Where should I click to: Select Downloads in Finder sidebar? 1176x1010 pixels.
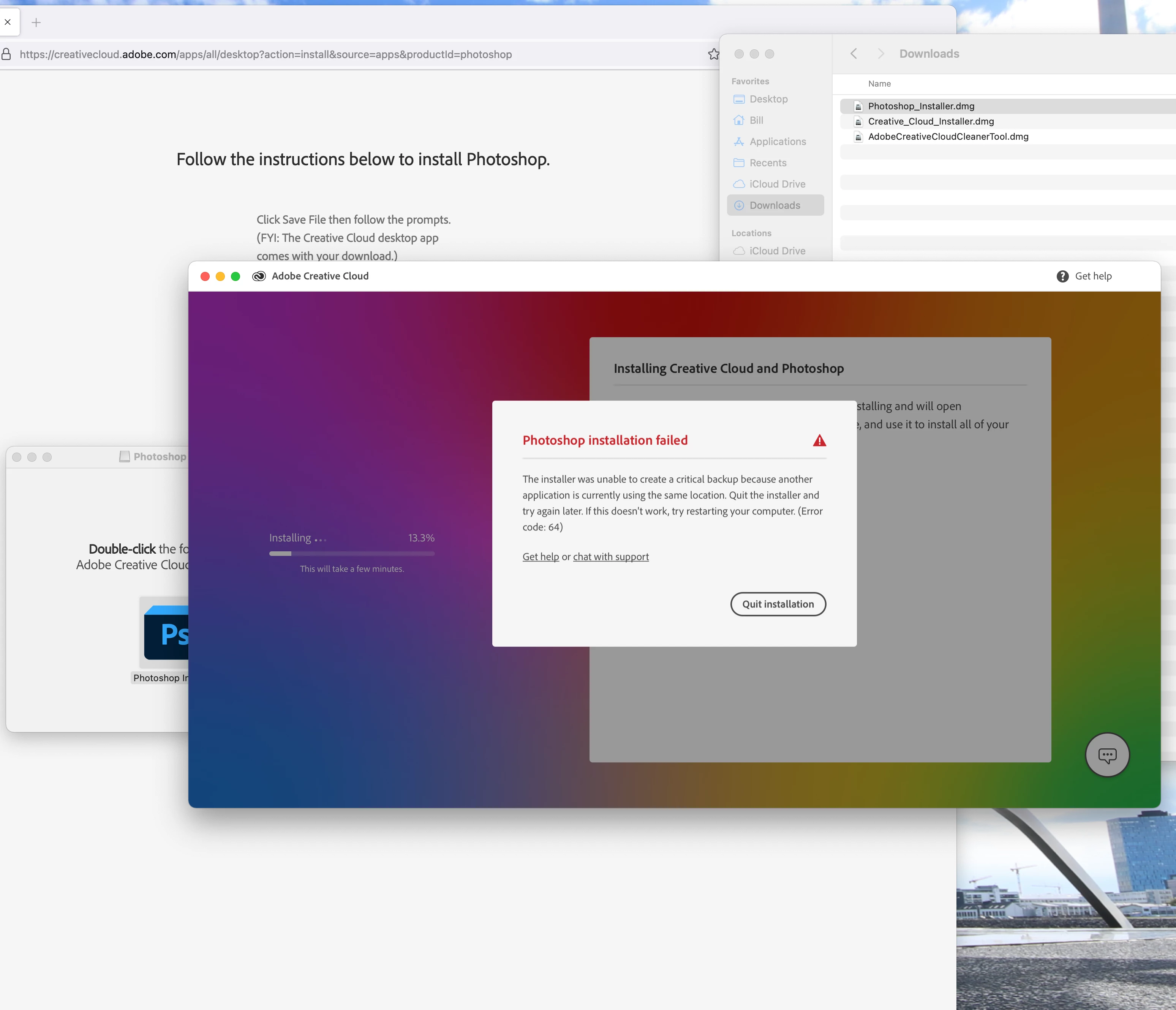tap(774, 205)
